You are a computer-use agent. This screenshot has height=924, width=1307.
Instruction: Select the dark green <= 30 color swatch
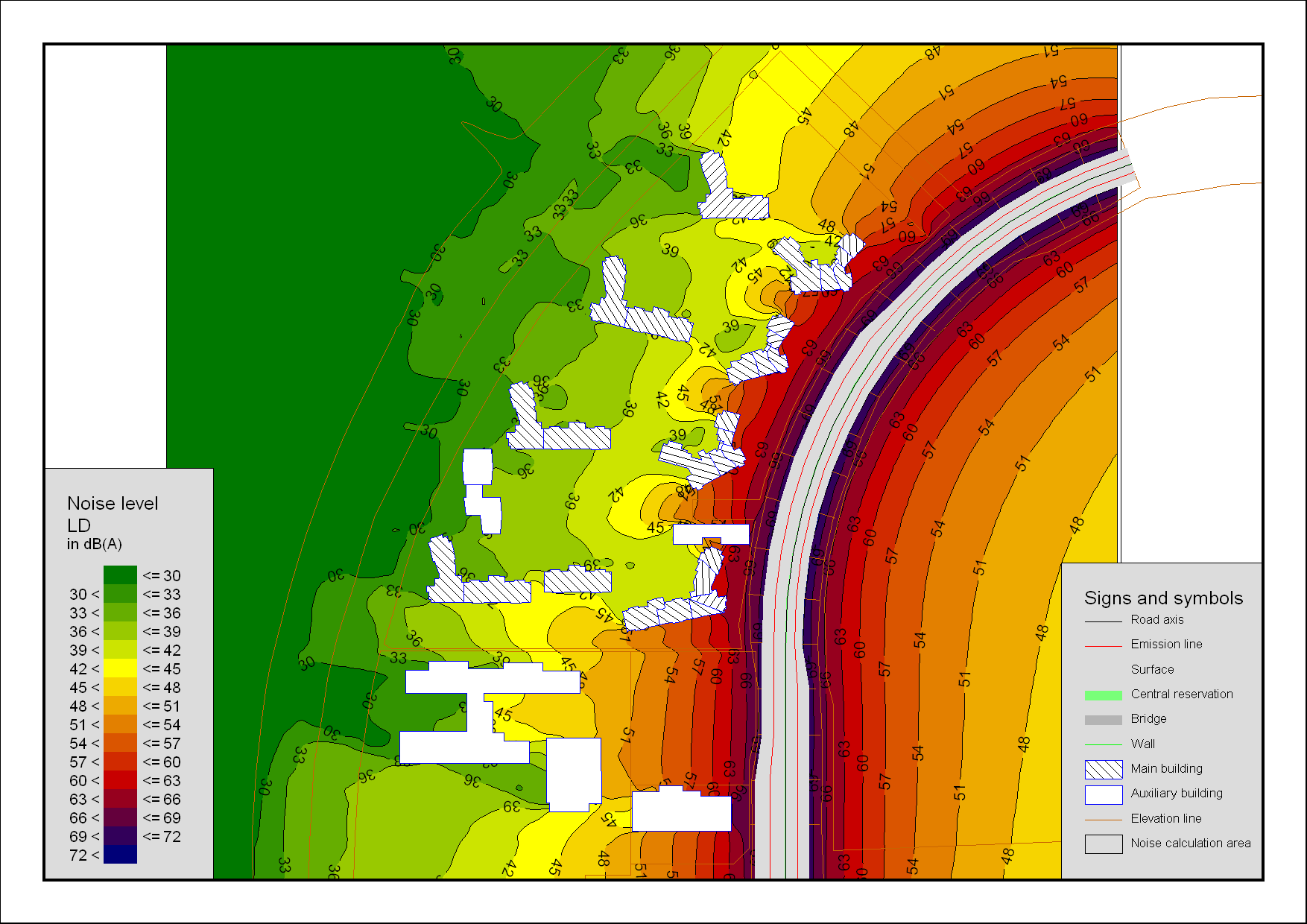coord(120,575)
